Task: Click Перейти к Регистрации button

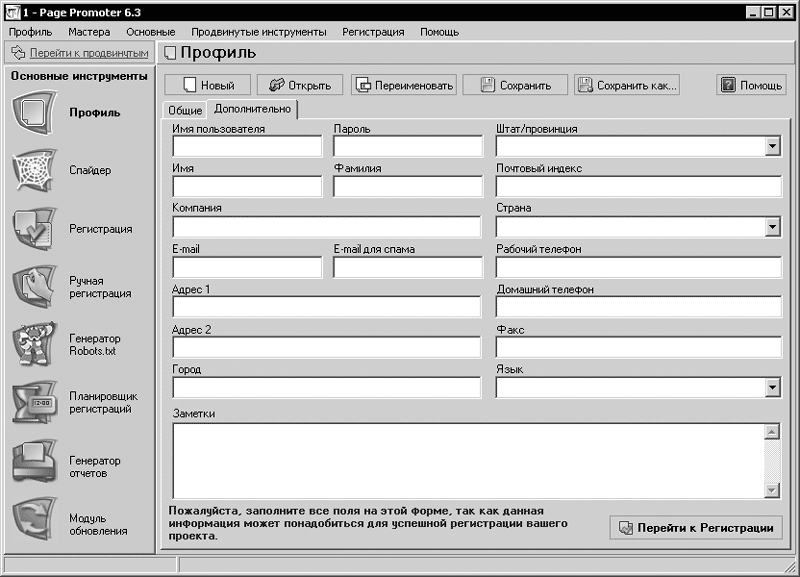Action: pyautogui.click(x=697, y=528)
